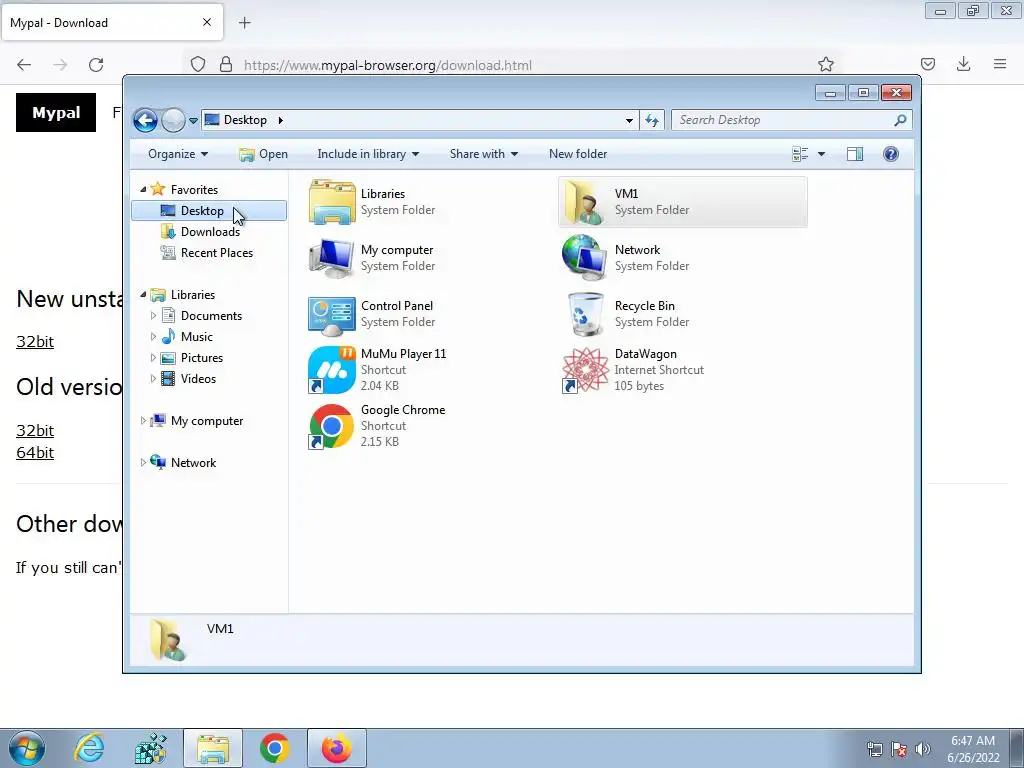
Task: Select the Google Chrome shortcut icon
Action: tap(332, 426)
